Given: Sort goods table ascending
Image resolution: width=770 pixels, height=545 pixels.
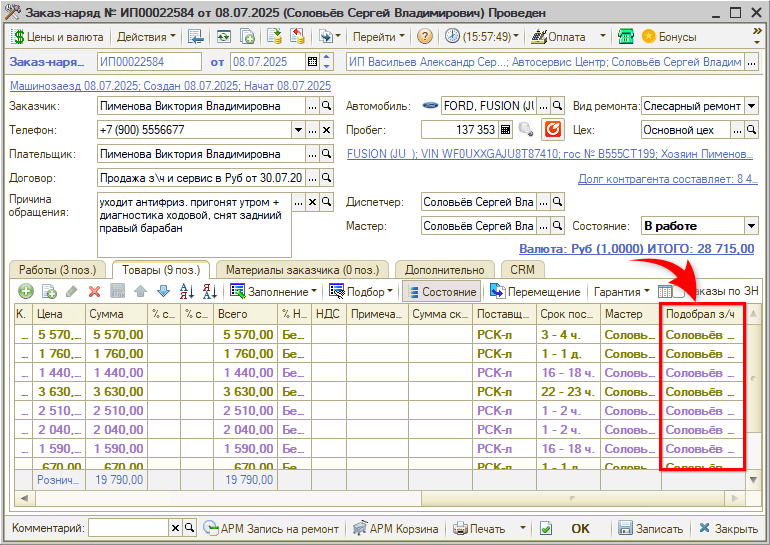Looking at the screenshot, I should point(186,292).
